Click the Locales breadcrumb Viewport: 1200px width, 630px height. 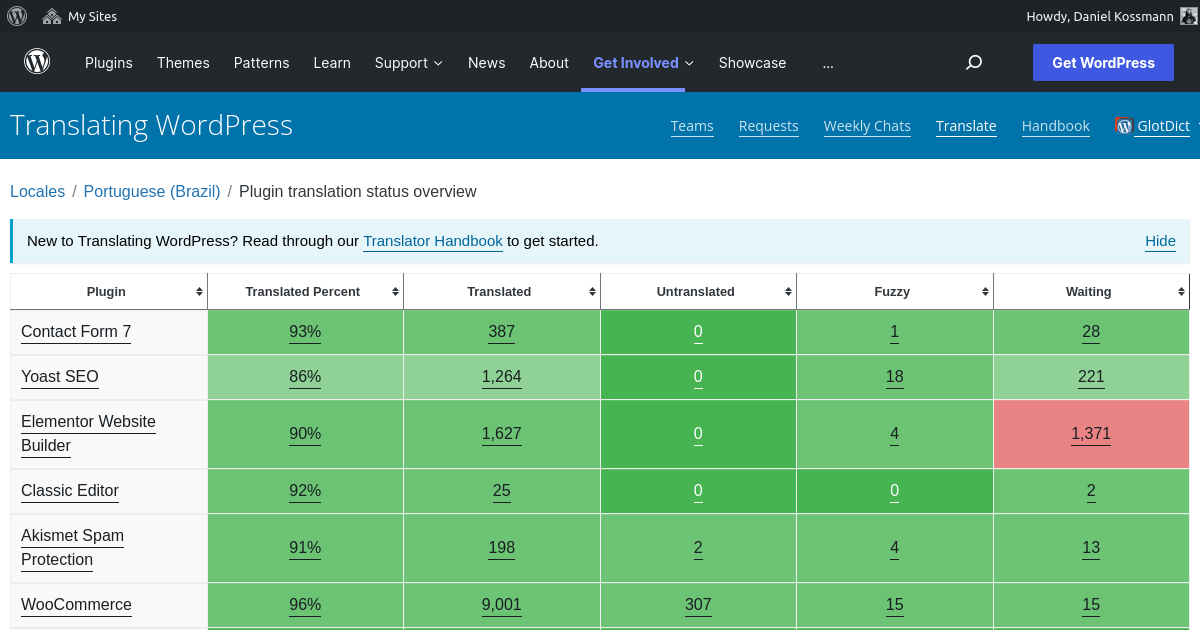point(37,191)
